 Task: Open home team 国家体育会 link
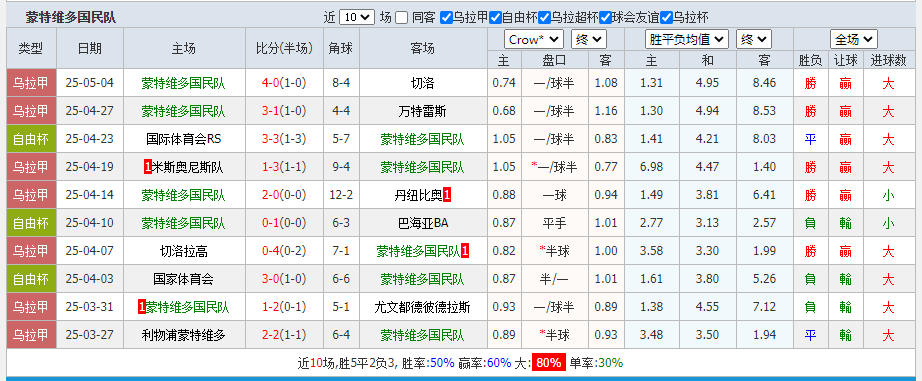click(x=183, y=279)
